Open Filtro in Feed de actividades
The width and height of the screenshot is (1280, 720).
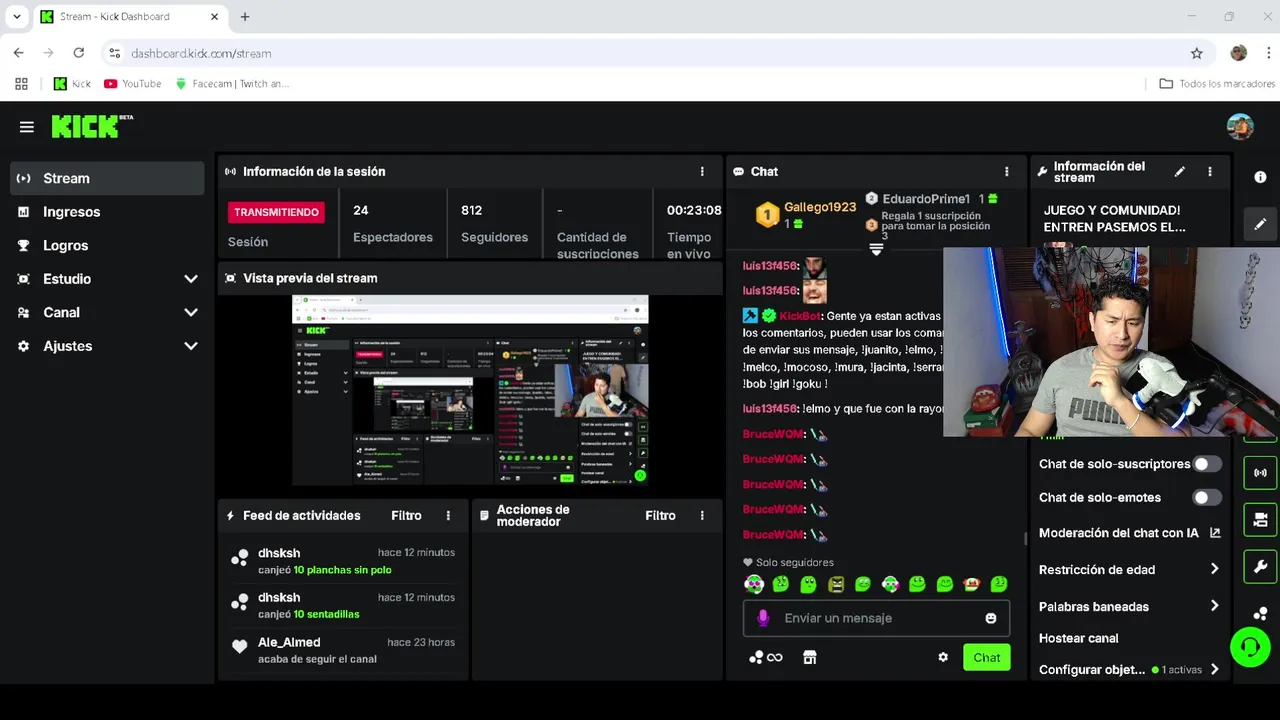[x=406, y=516]
